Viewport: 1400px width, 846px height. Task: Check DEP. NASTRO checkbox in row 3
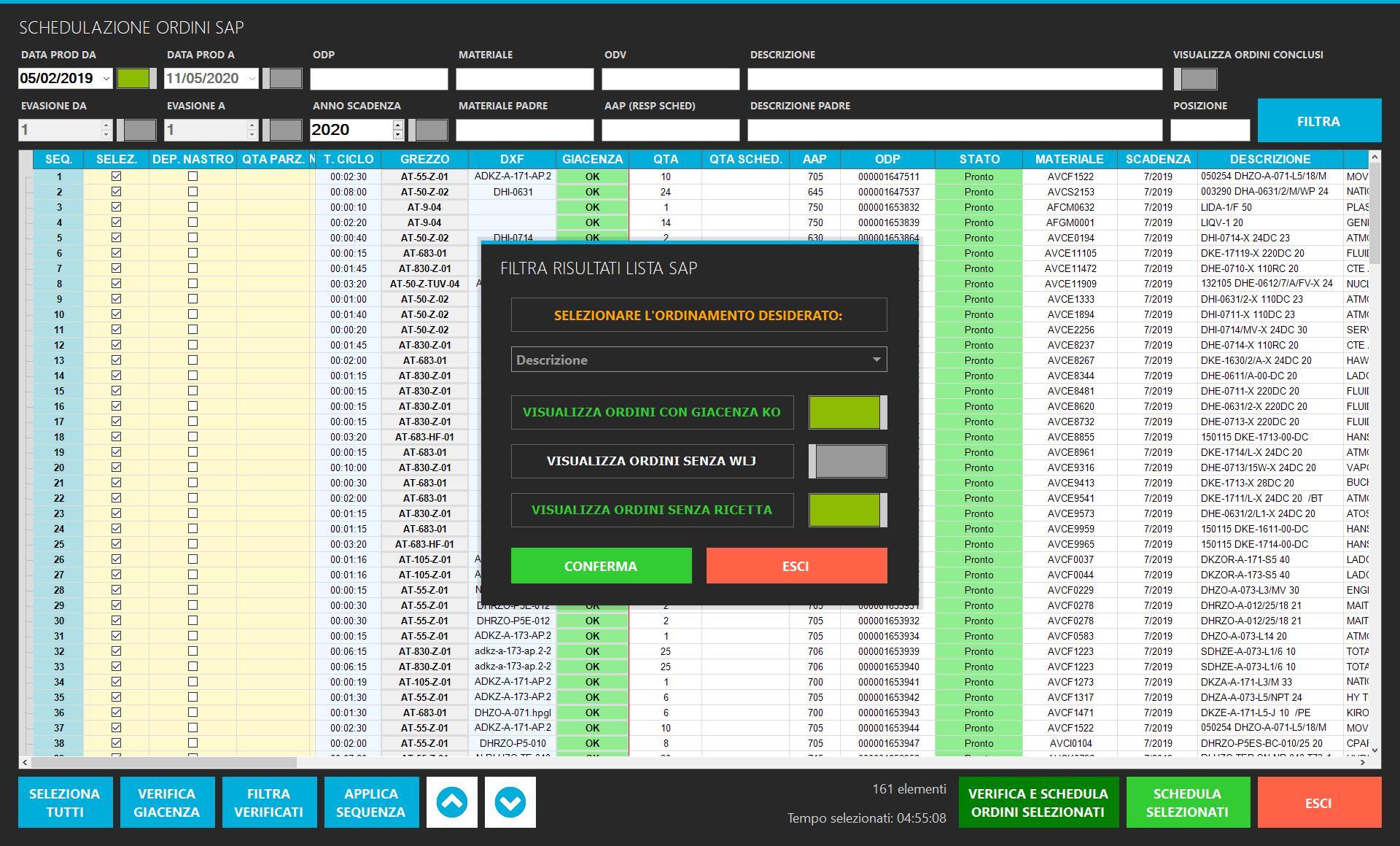[192, 207]
